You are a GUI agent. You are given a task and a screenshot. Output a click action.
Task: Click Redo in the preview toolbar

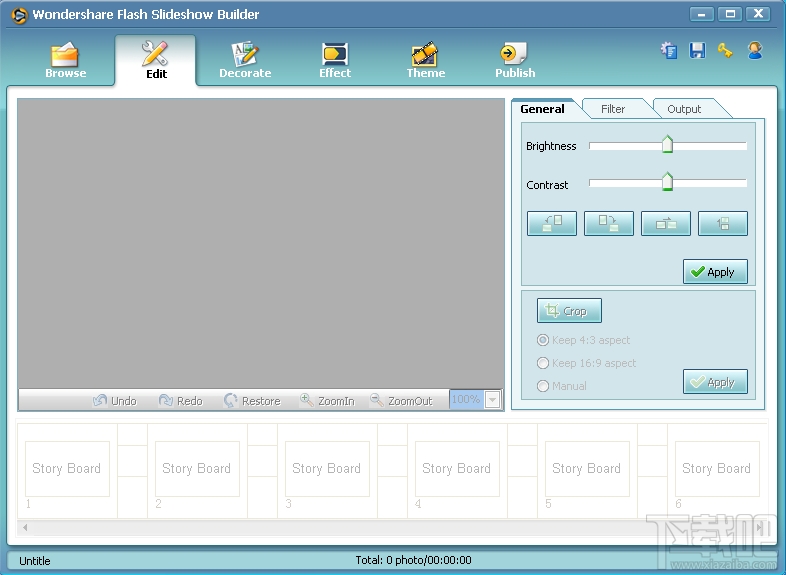pyautogui.click(x=180, y=401)
